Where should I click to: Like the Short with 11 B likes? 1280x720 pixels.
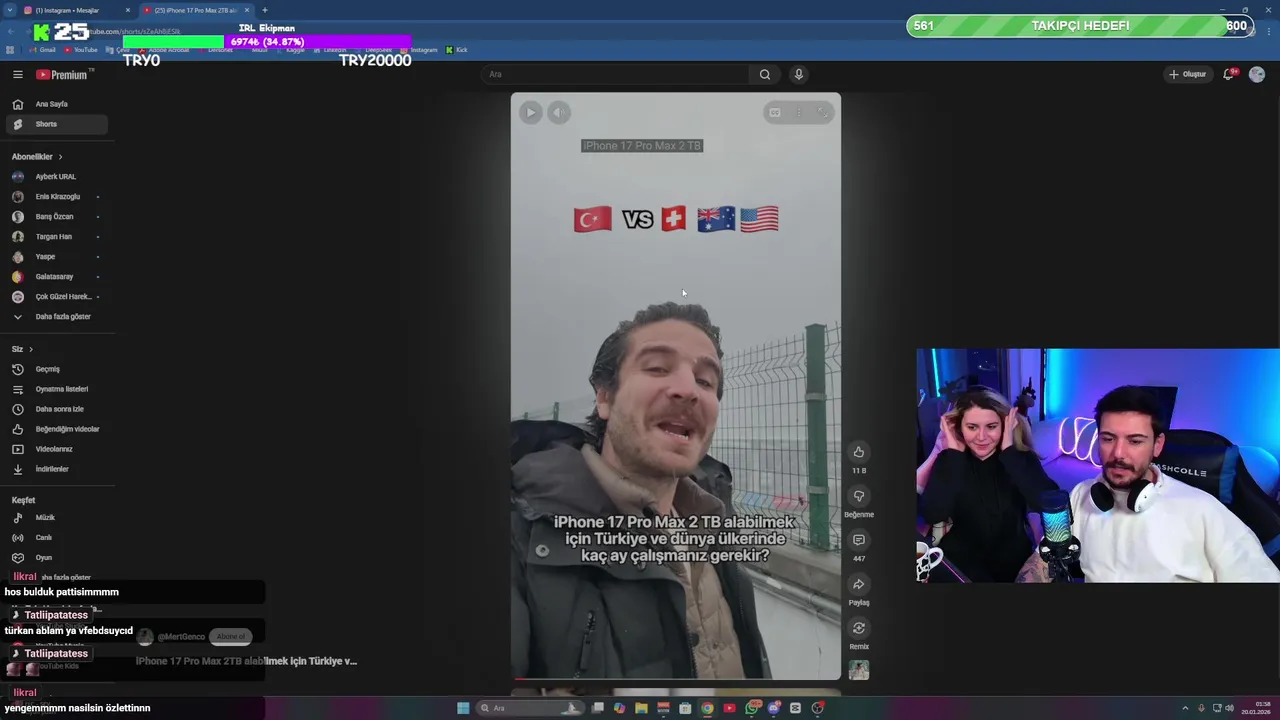[x=858, y=452]
